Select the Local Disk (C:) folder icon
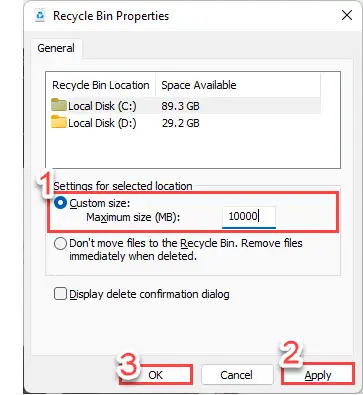Screen dimensions: 363x395 pyautogui.click(x=59, y=105)
